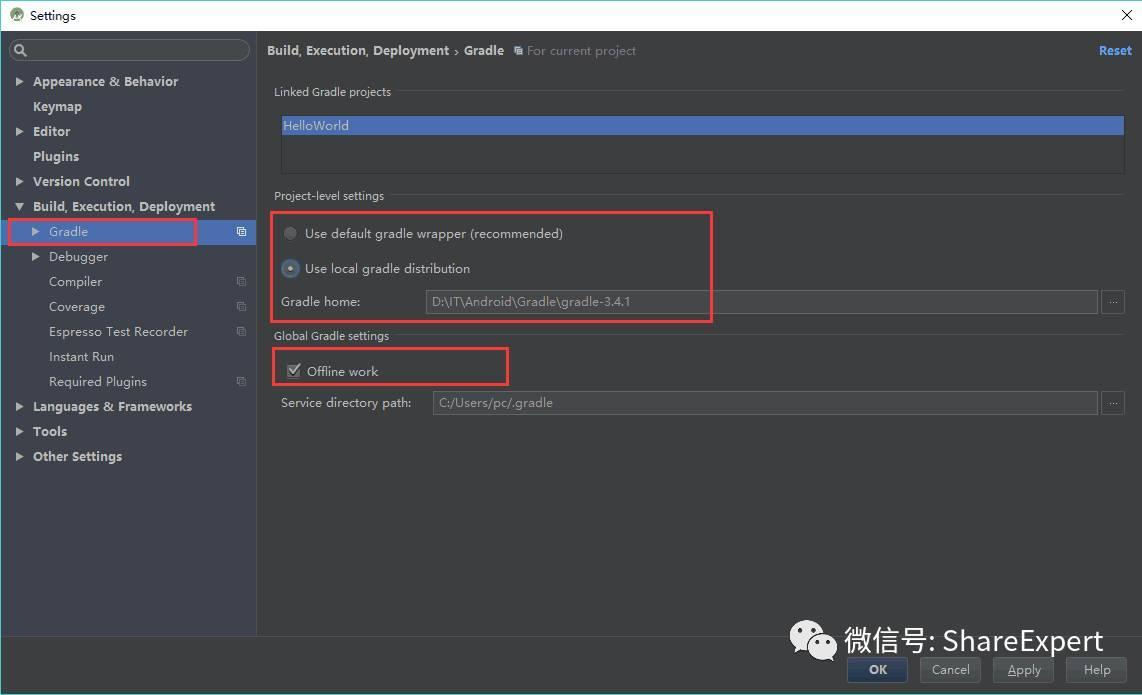Click per-project icon beside Espresso Test Recorder
Image resolution: width=1142 pixels, height=695 pixels.
click(241, 331)
